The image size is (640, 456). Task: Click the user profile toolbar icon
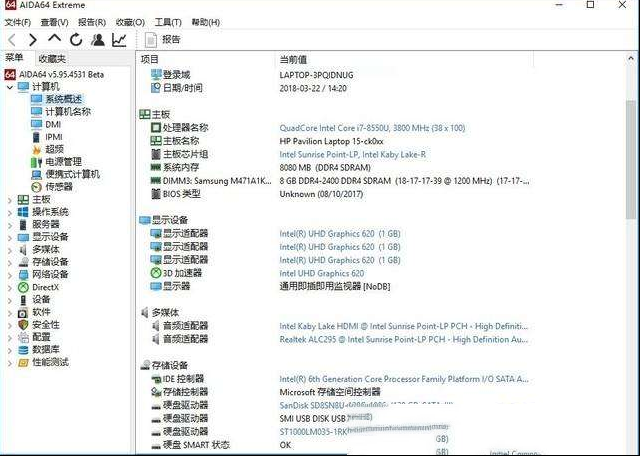pos(98,40)
